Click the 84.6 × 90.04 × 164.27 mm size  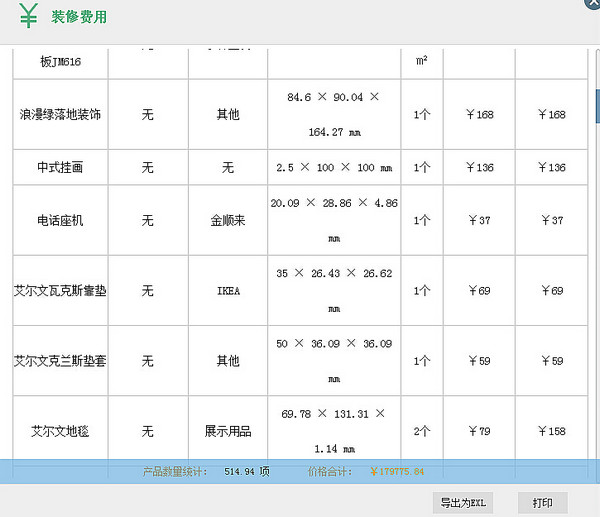[334, 114]
